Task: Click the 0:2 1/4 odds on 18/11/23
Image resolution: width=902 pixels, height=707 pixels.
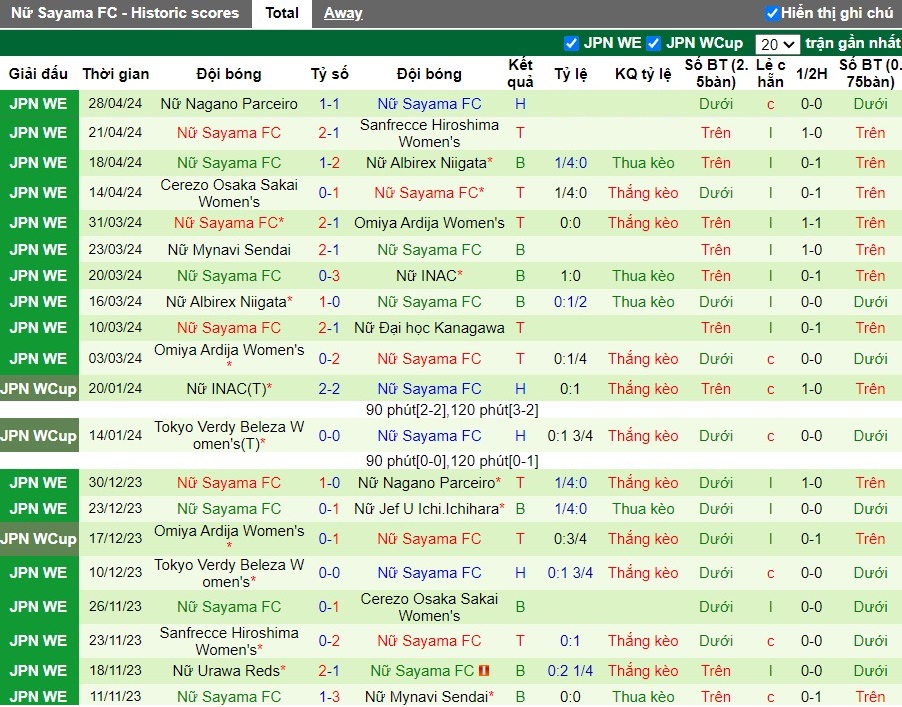Action: (570, 671)
